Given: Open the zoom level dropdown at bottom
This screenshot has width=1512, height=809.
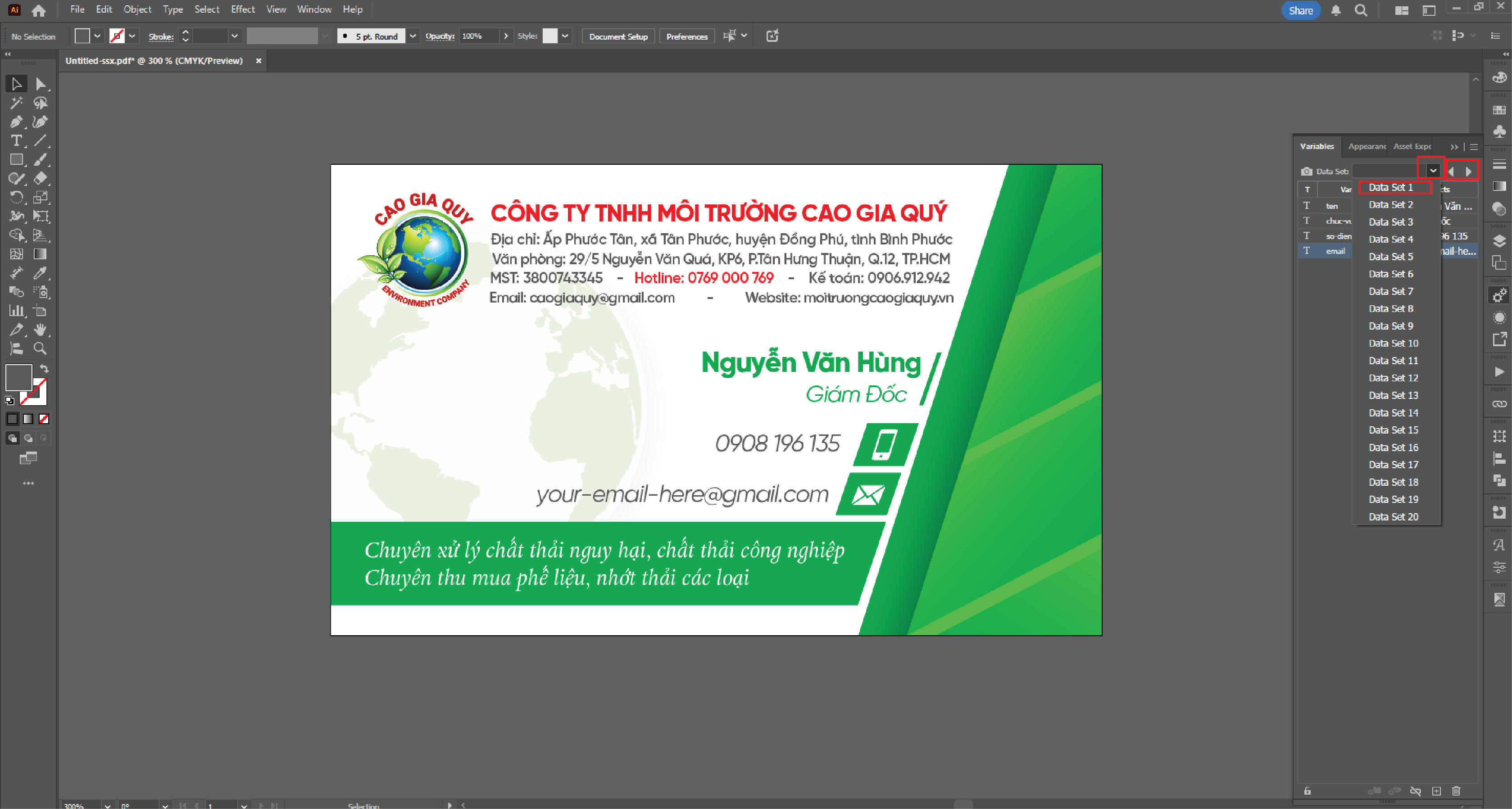Looking at the screenshot, I should click(107, 805).
